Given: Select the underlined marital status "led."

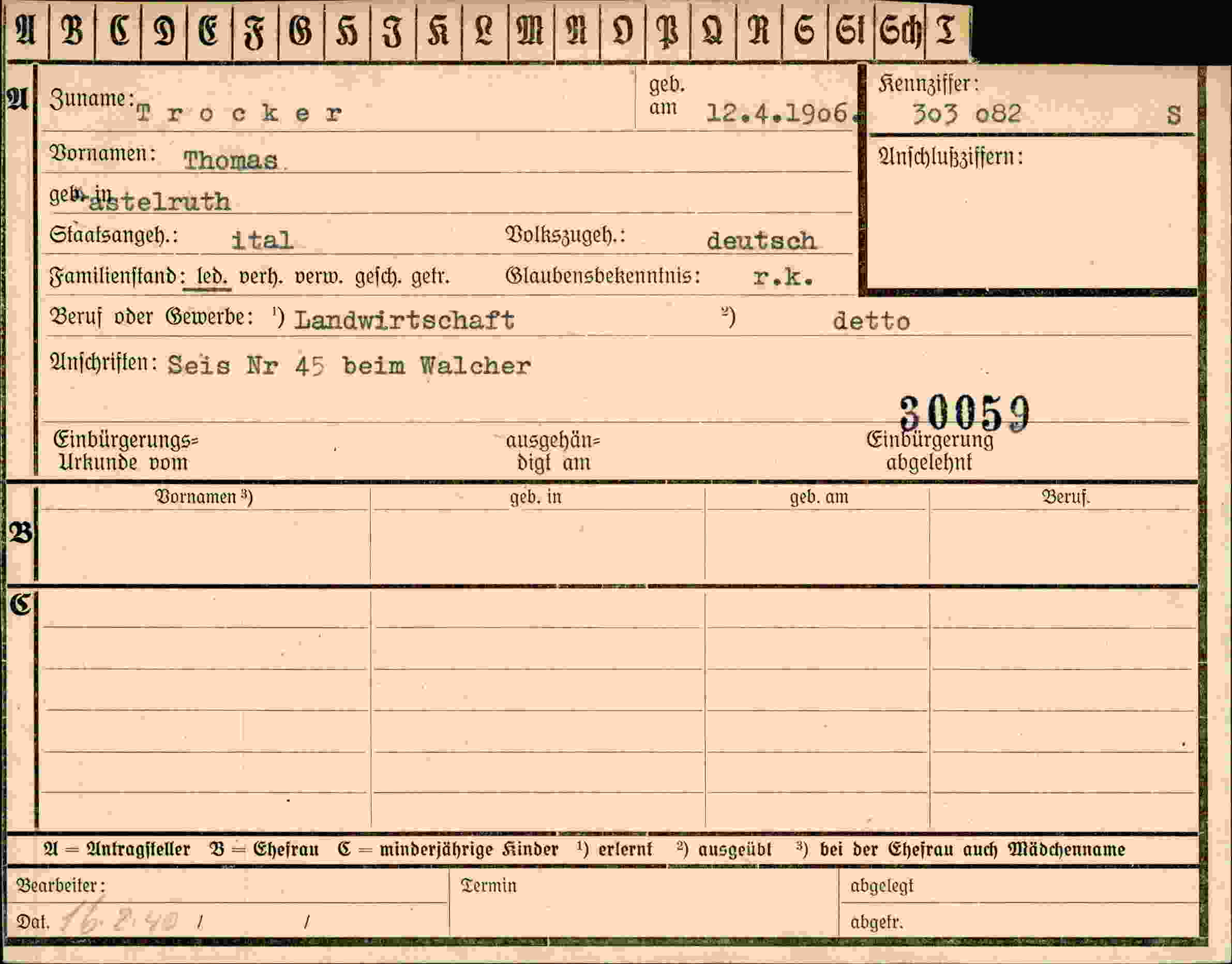Looking at the screenshot, I should pos(212,277).
